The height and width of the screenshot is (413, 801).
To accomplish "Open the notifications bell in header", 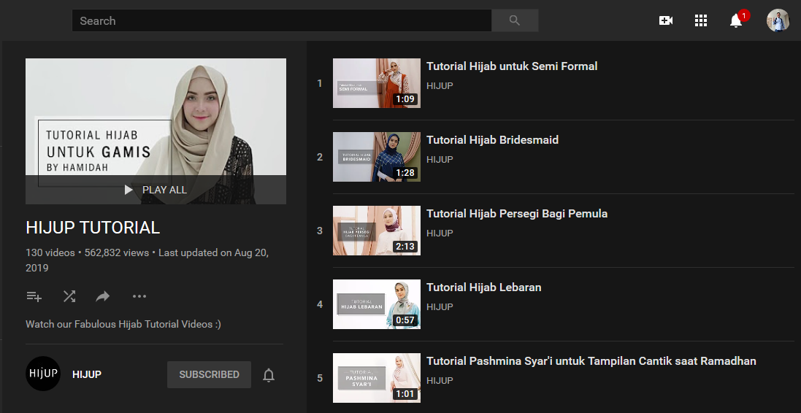I will click(736, 20).
